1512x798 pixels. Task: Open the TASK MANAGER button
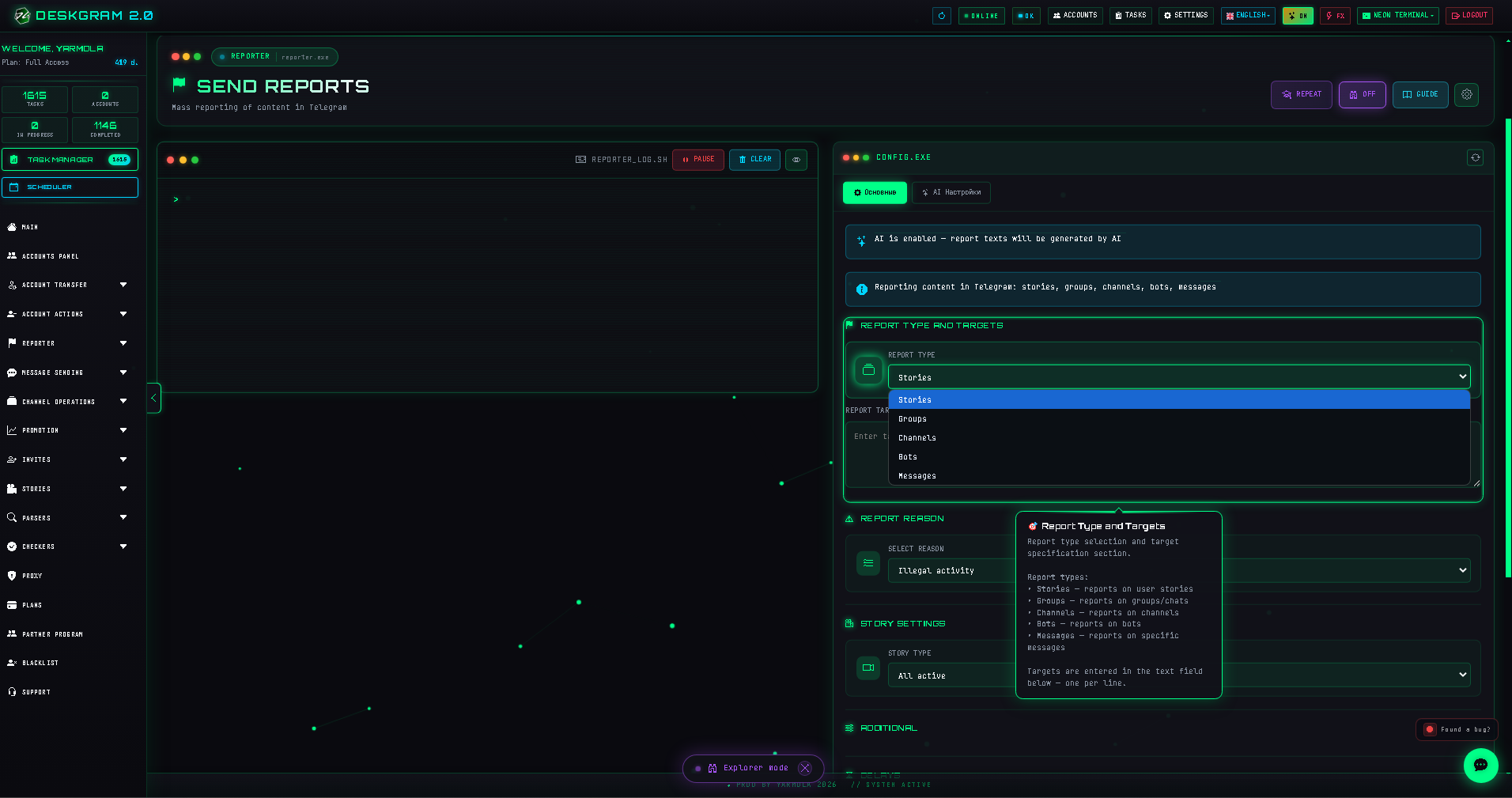pyautogui.click(x=70, y=160)
